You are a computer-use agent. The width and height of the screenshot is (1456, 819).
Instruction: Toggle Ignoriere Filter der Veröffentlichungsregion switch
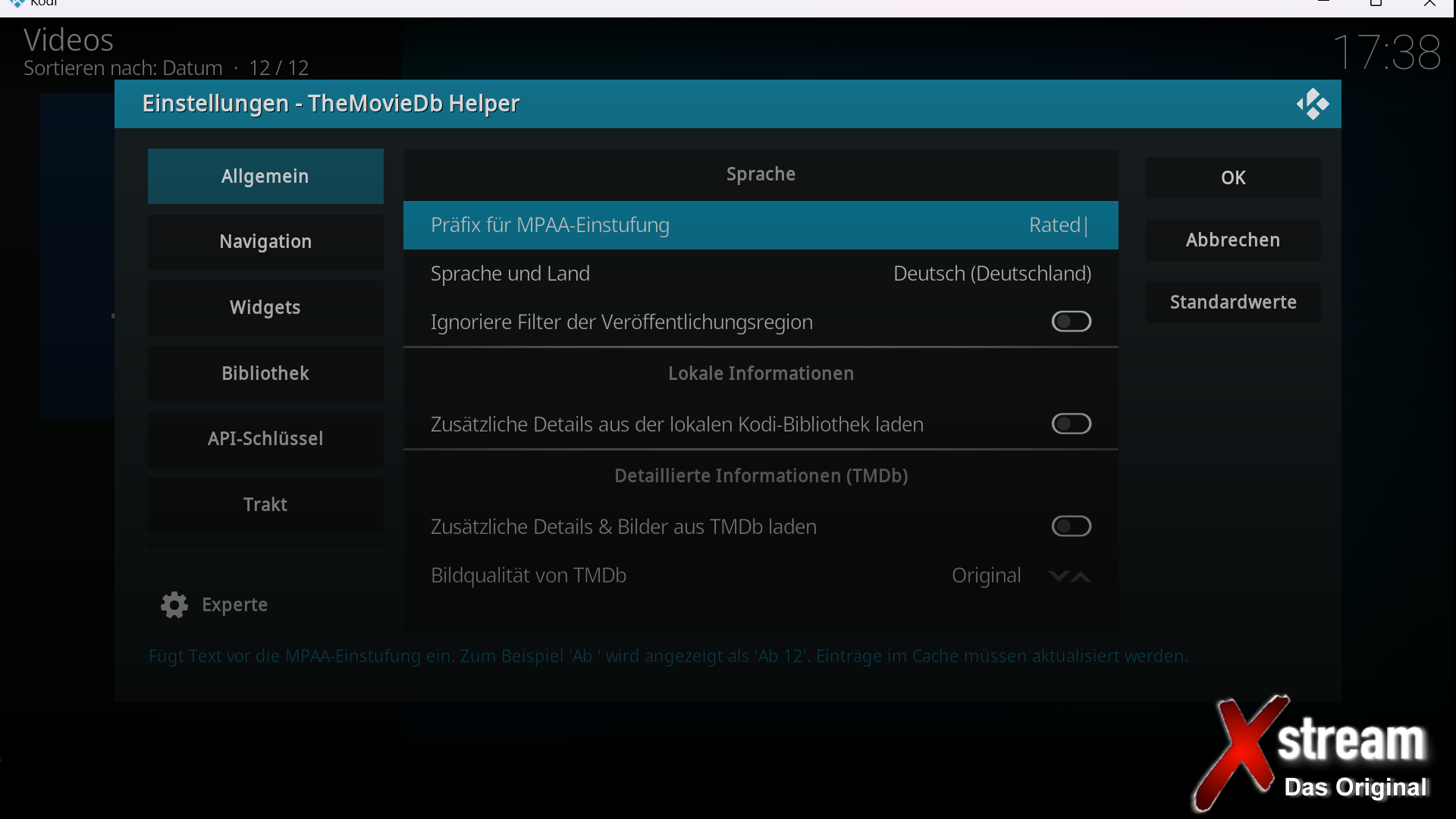tap(1071, 322)
